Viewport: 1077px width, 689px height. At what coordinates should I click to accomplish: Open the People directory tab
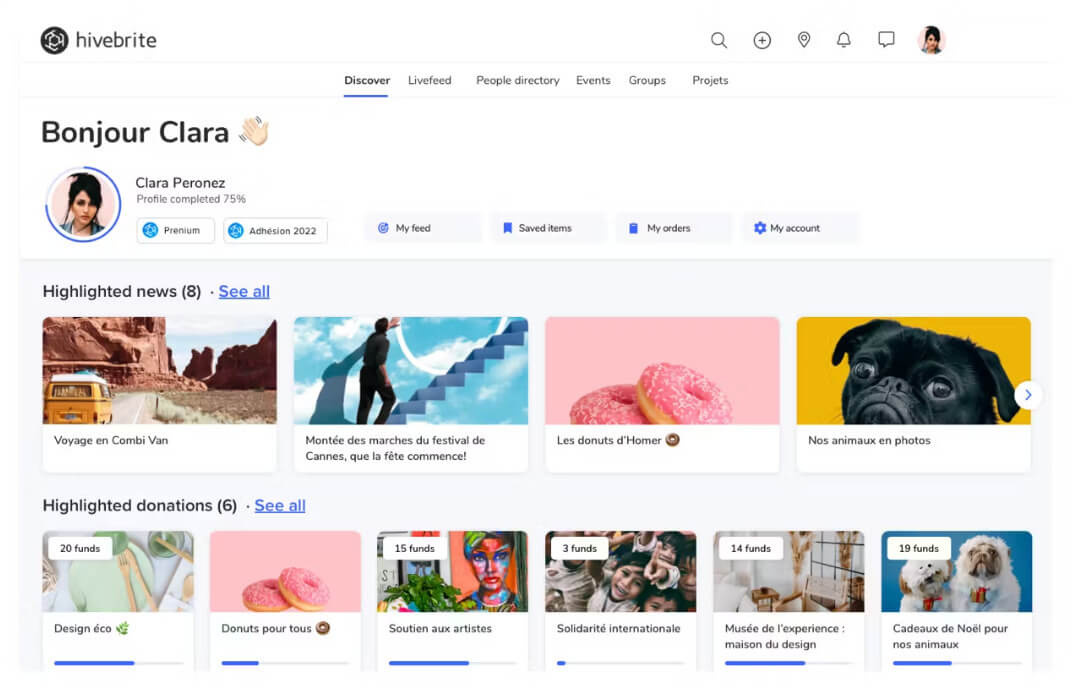coord(517,81)
